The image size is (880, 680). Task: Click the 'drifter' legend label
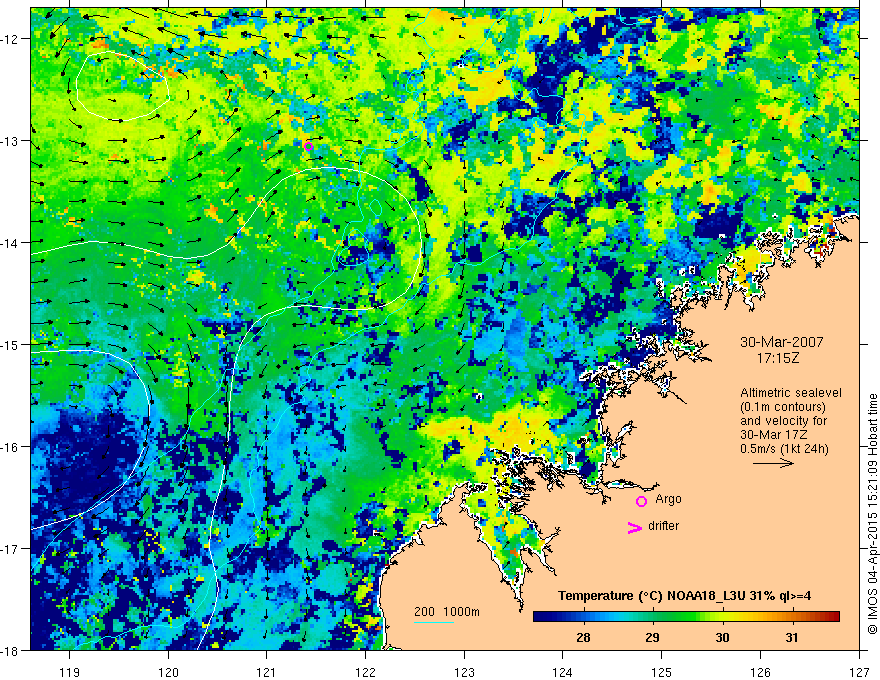[663, 526]
